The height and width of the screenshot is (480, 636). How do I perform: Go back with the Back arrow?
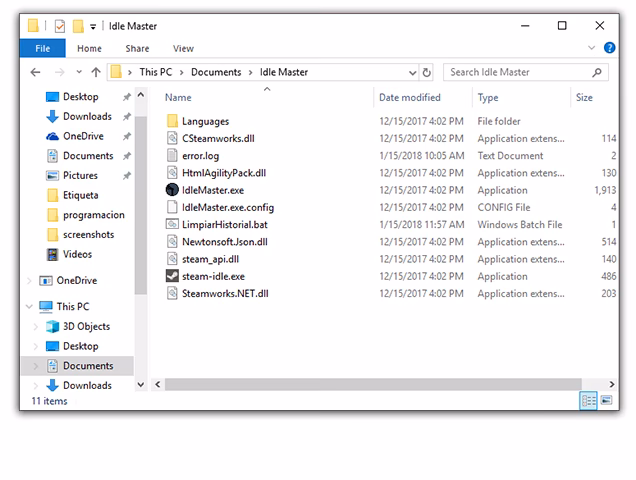click(x=35, y=72)
